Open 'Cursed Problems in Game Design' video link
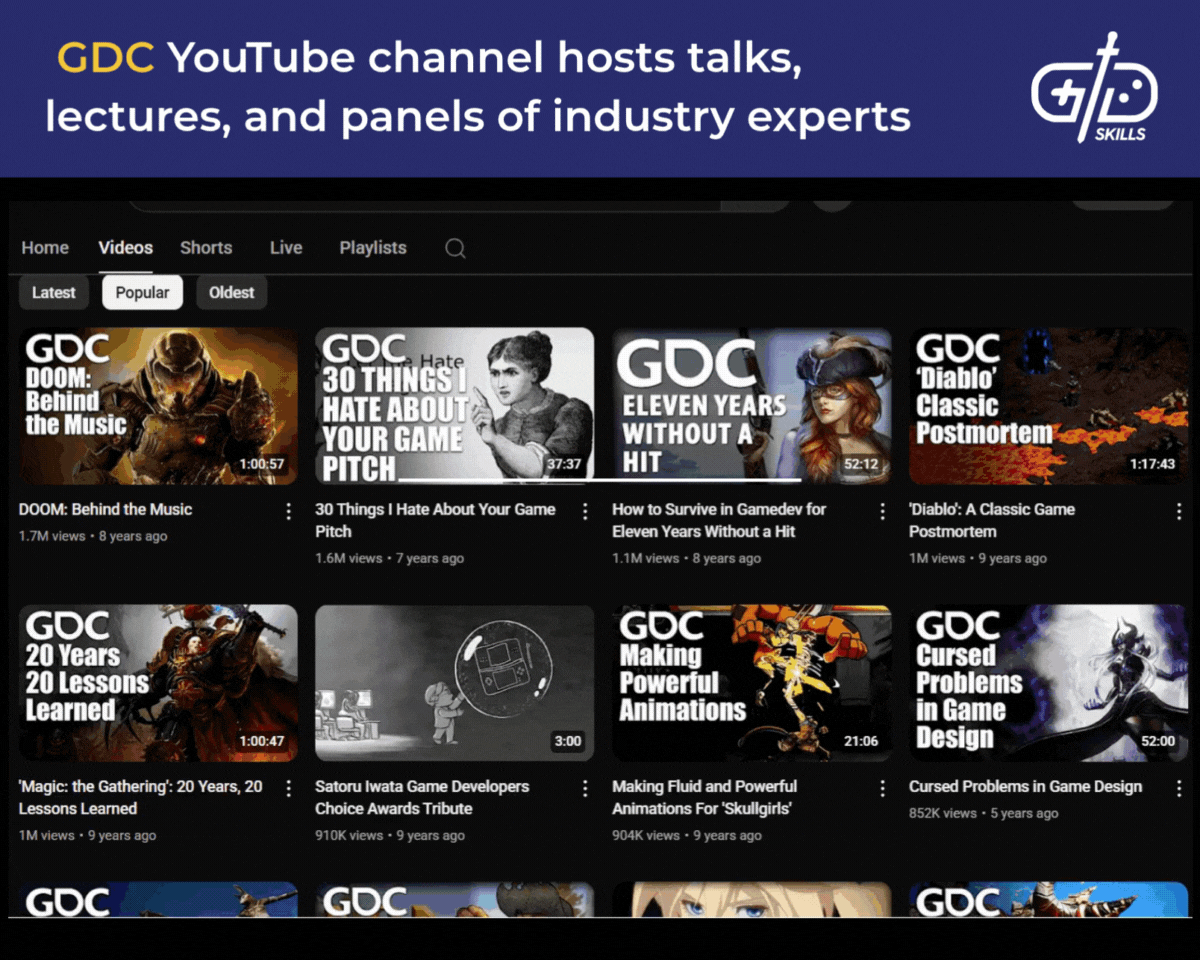This screenshot has width=1200, height=960. point(1026,787)
